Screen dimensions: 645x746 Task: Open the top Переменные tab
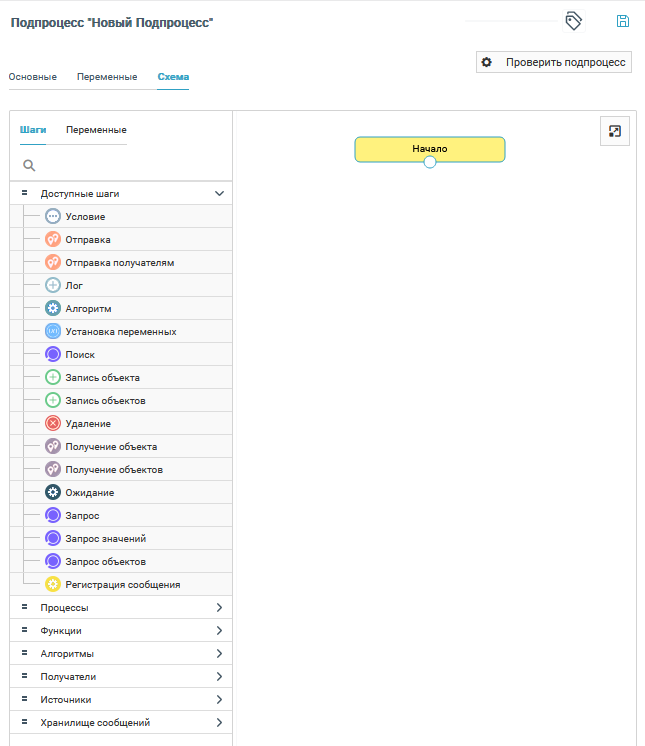pyautogui.click(x=107, y=77)
